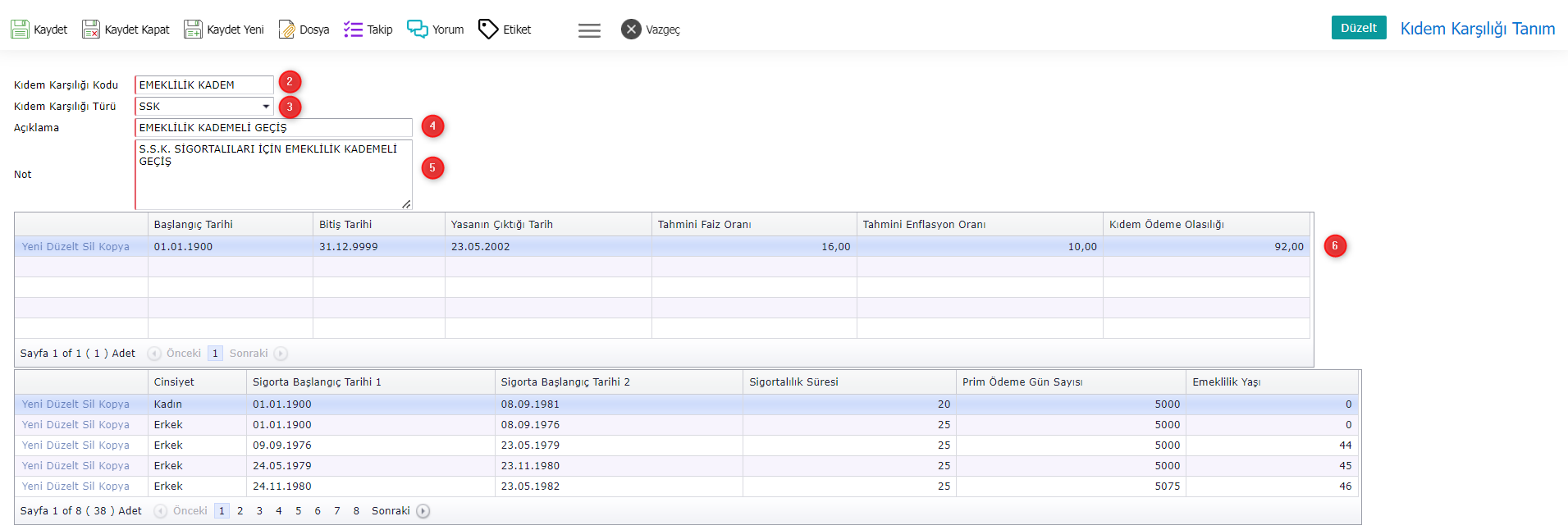Click Kopya in the upper grid row

coord(114,246)
